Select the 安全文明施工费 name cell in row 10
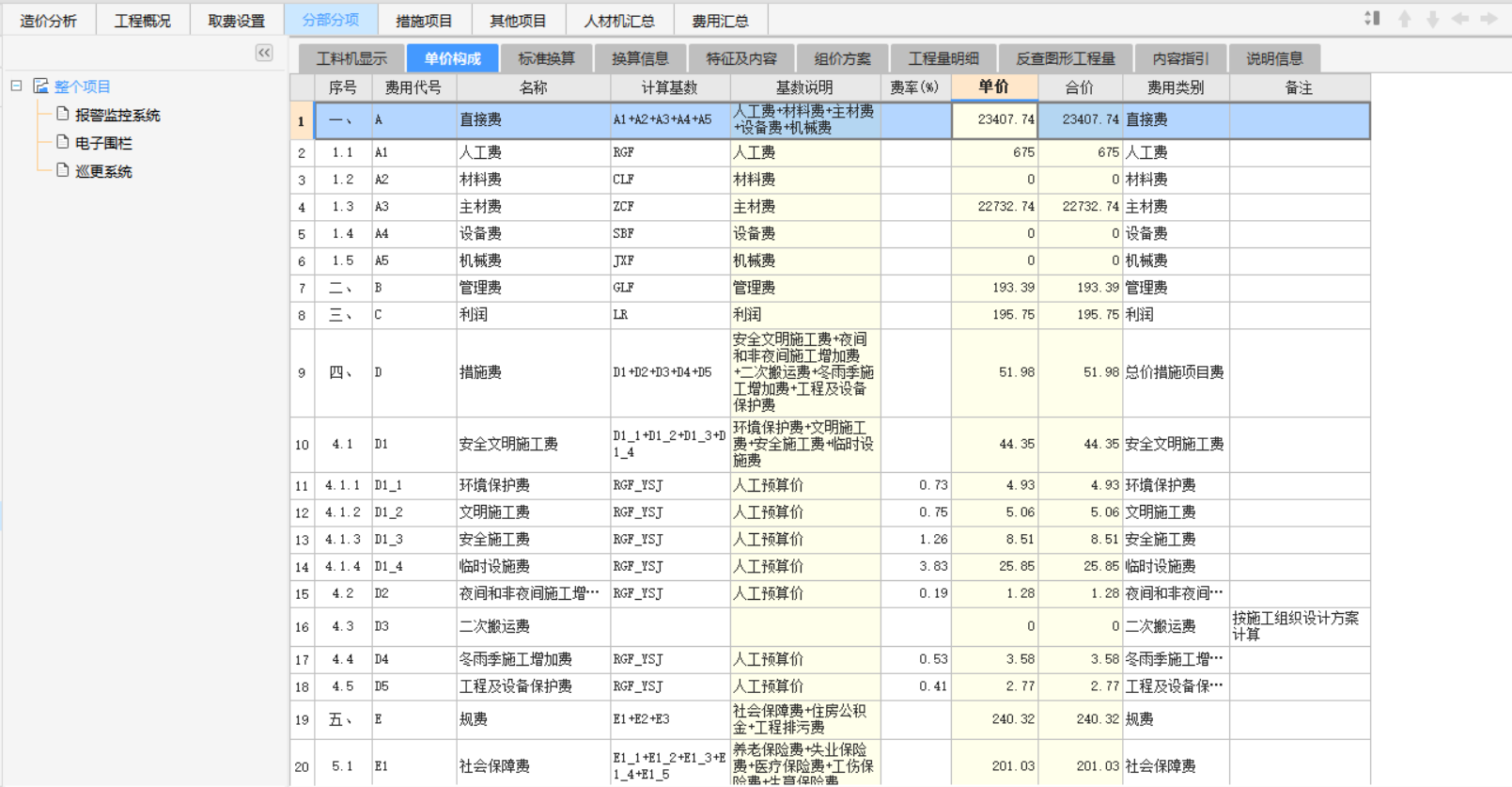Viewport: 1512px width, 787px height. pos(533,444)
